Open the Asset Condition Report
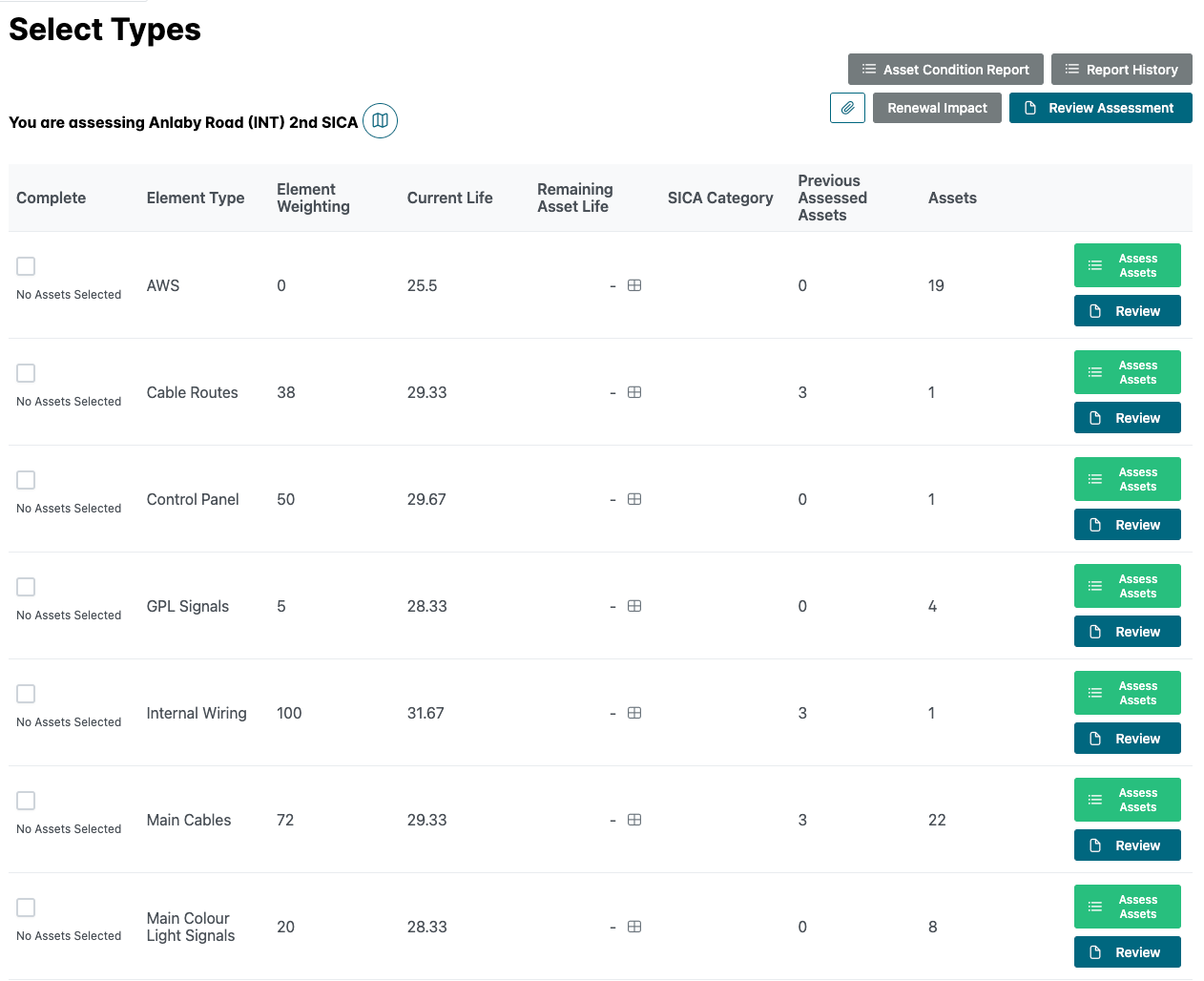The width and height of the screenshot is (1204, 981). [x=945, y=70]
